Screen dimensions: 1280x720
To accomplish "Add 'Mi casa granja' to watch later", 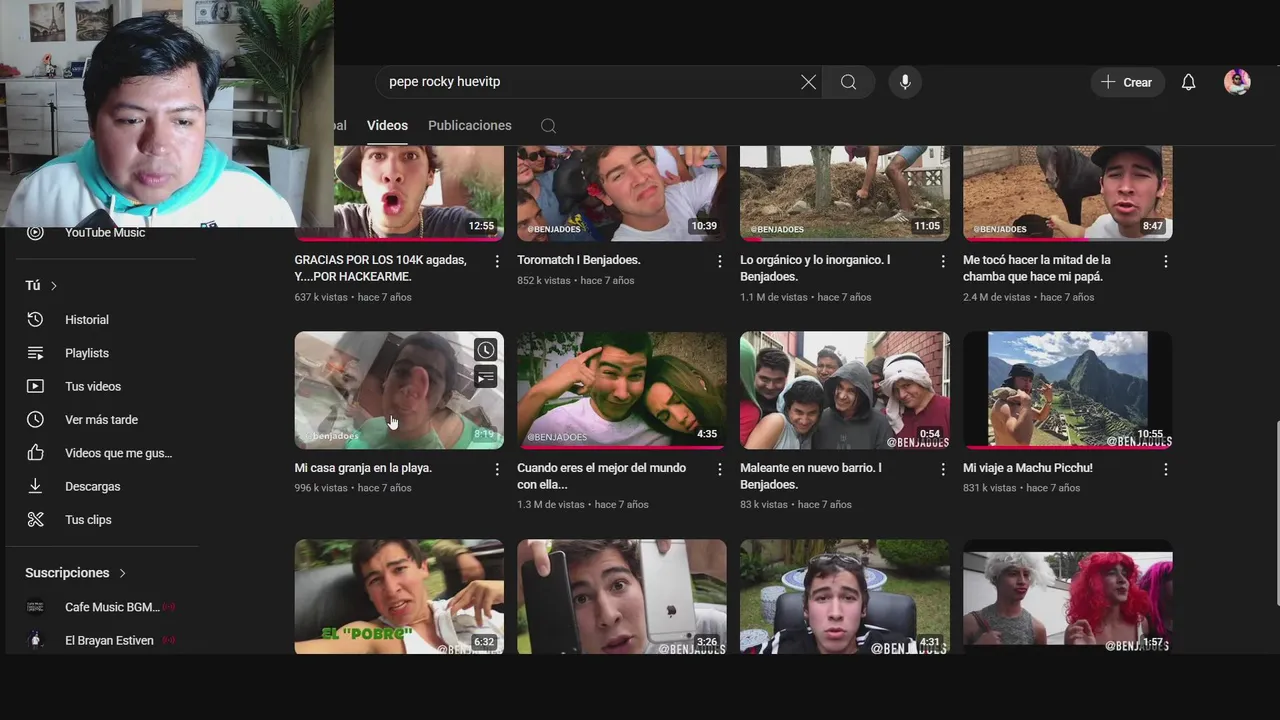I will pyautogui.click(x=485, y=350).
